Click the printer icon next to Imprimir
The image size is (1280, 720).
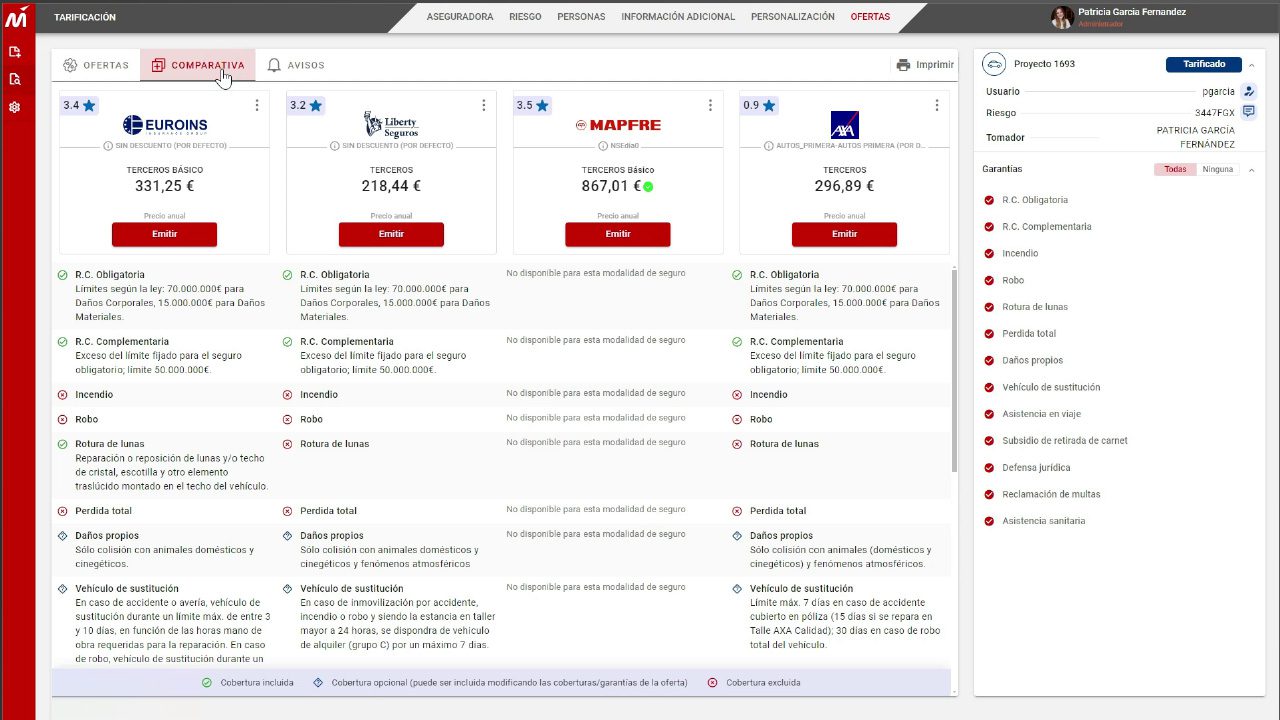coord(903,65)
